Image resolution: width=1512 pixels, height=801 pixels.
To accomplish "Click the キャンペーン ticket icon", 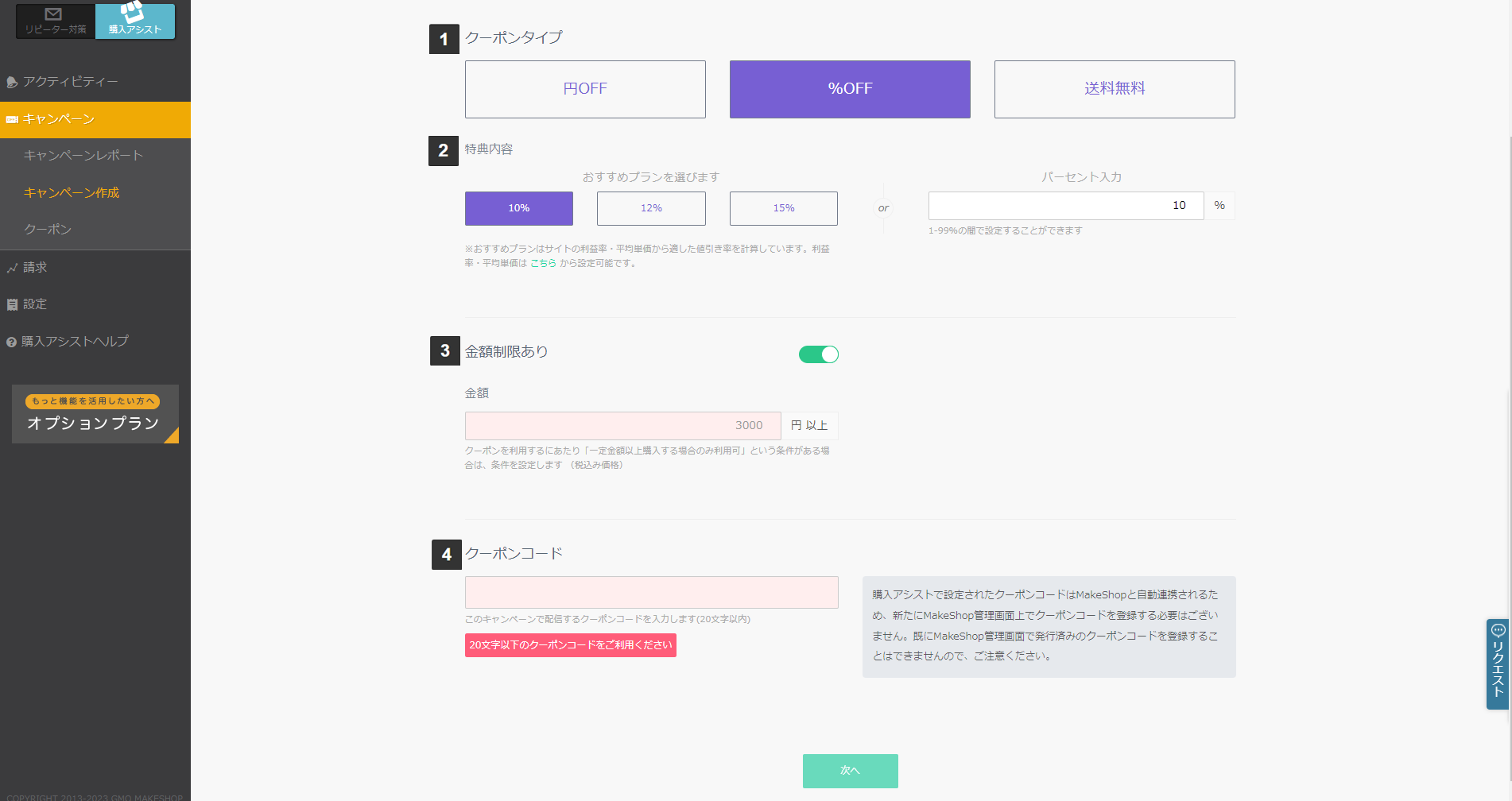I will [x=12, y=120].
